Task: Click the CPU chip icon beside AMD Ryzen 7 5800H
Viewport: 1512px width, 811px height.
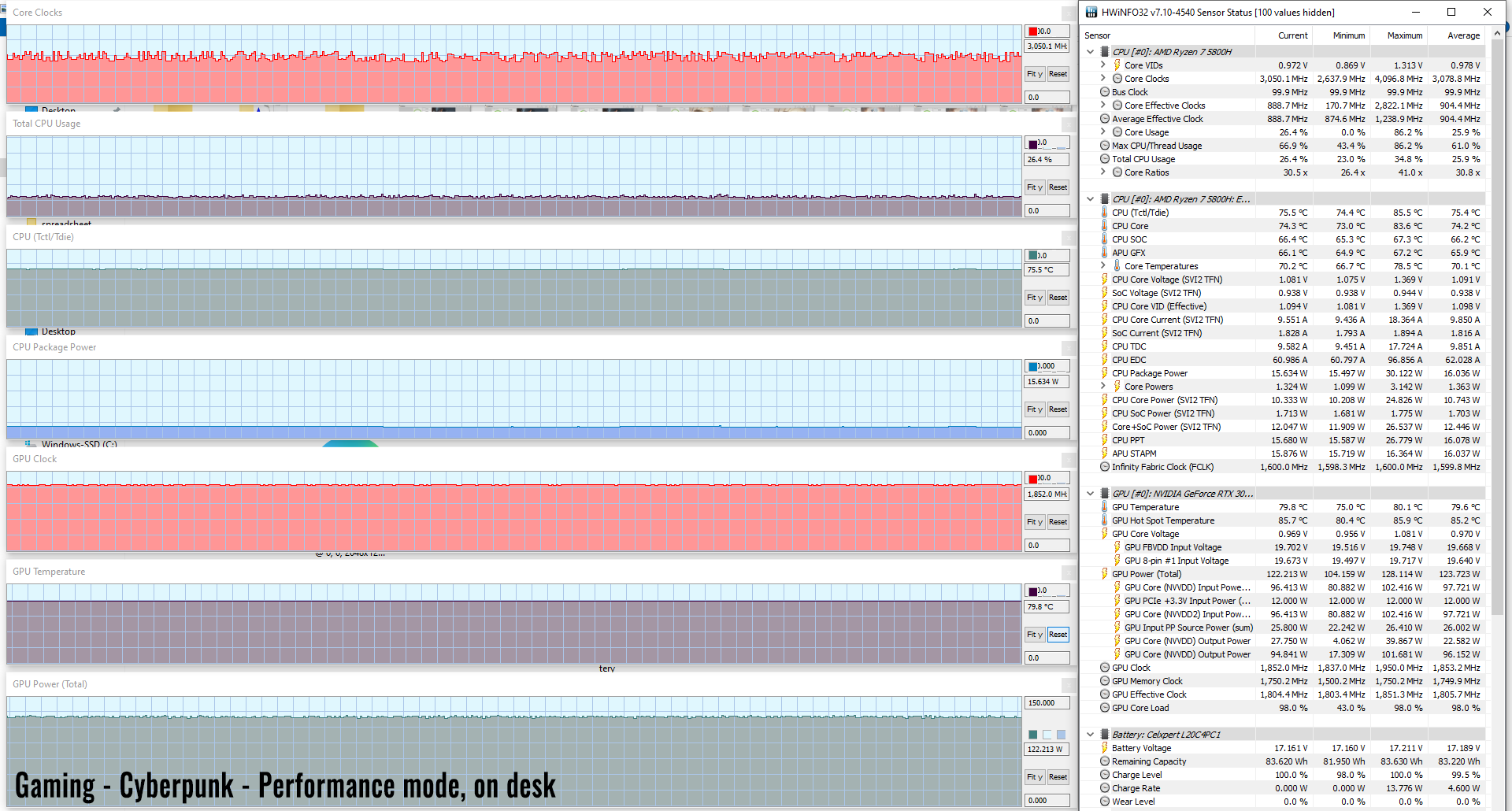Action: click(1105, 52)
